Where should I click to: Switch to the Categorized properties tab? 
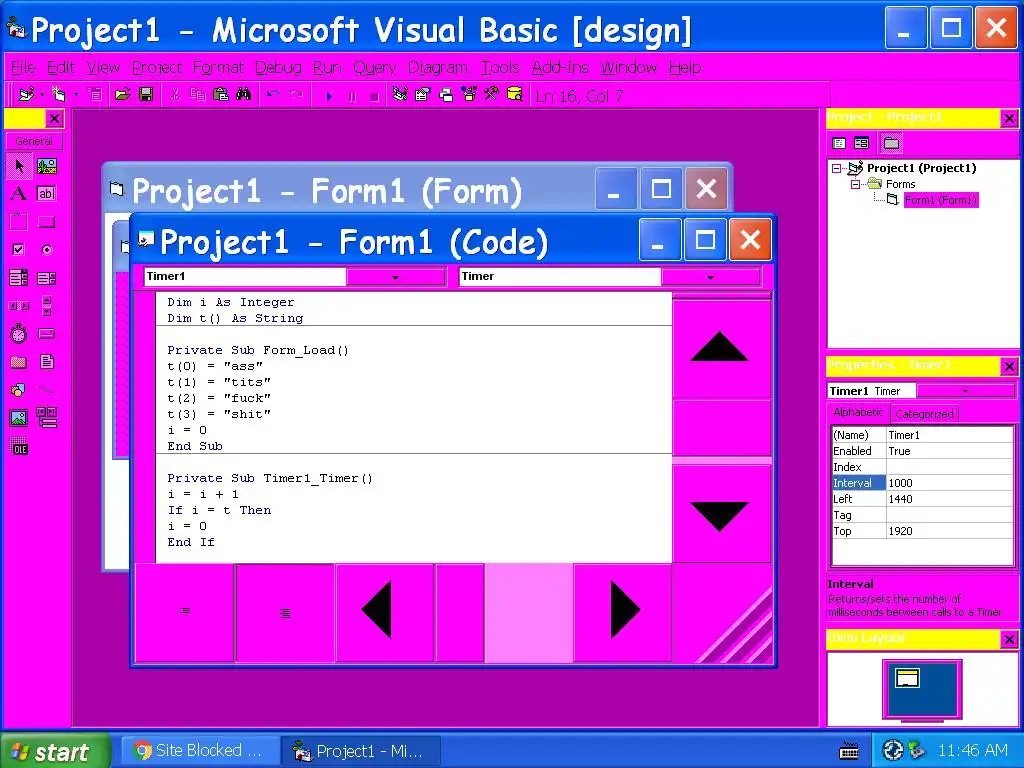(924, 414)
